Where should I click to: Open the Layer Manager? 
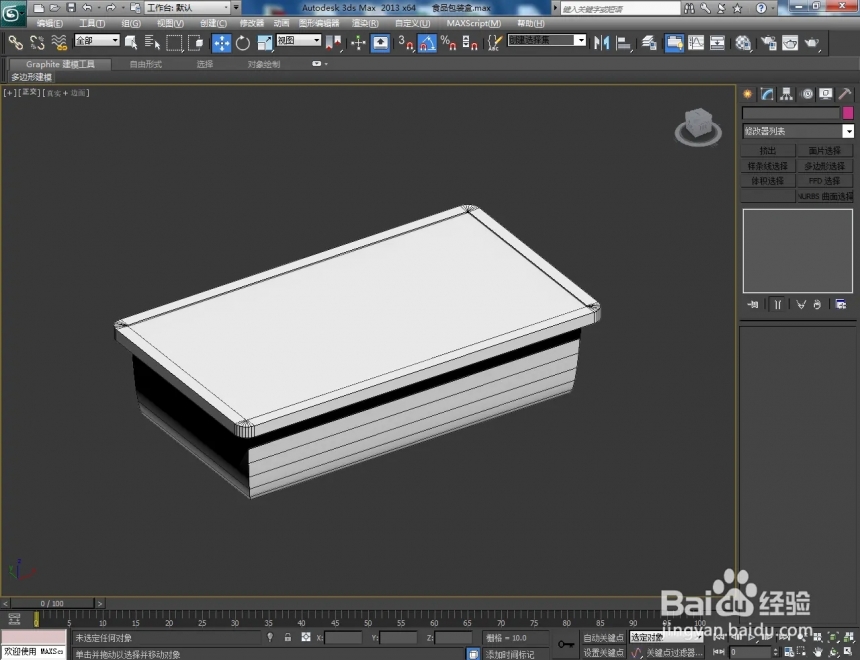click(649, 43)
